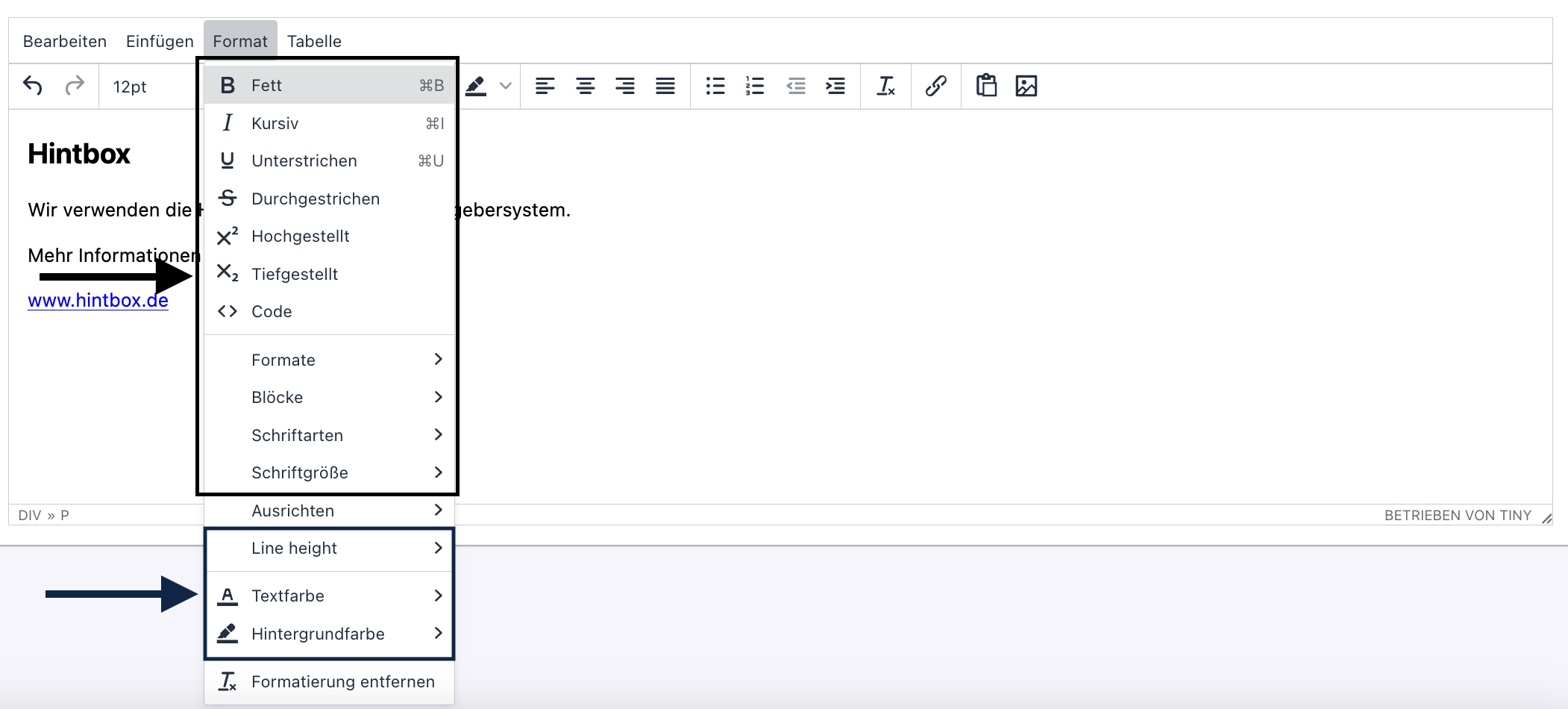Open the Textfarbe color submenu

[x=329, y=596]
